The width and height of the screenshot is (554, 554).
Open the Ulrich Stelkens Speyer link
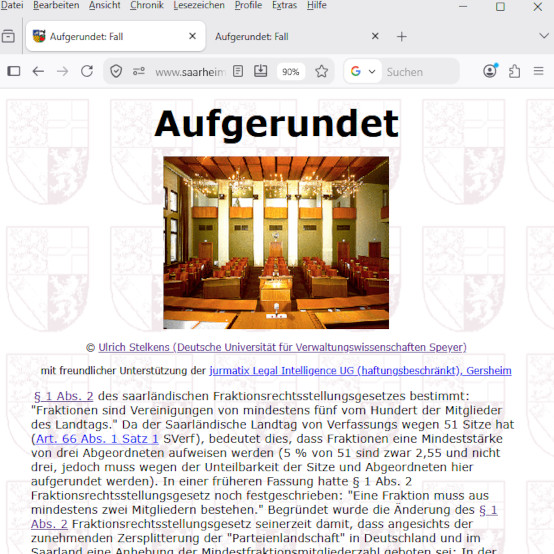pyautogui.click(x=282, y=347)
